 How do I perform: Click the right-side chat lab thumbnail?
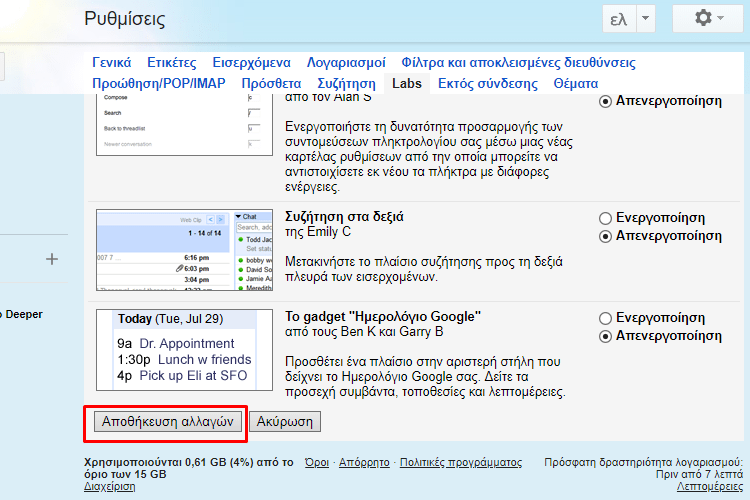coord(184,250)
